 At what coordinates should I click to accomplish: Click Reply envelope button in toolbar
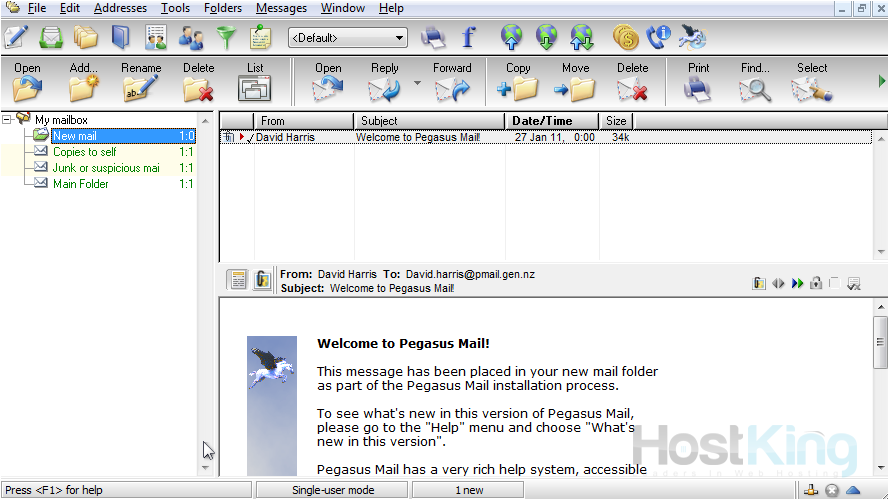[x=384, y=82]
